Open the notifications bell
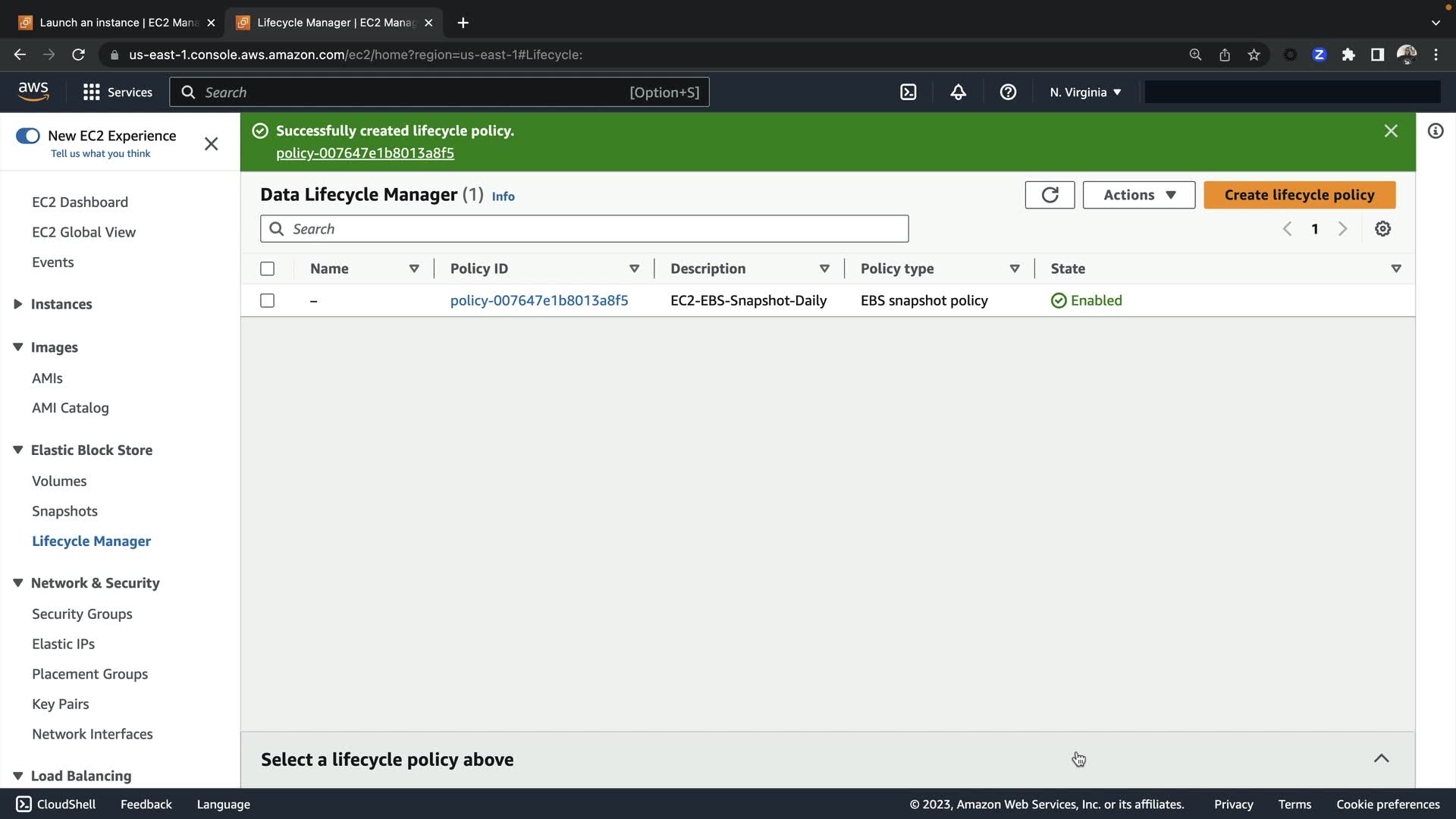 click(x=958, y=92)
